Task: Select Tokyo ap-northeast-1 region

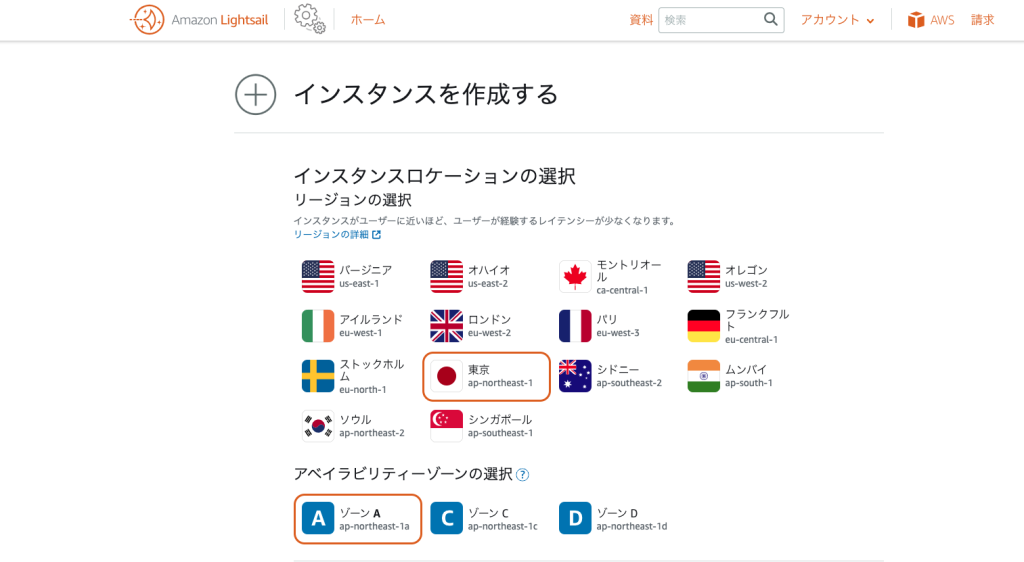Action: point(487,376)
